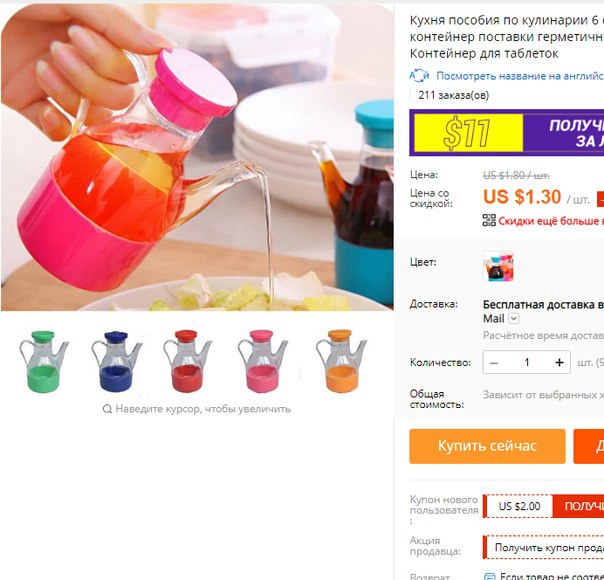Decrease quantity with the minus button
604x580 pixels.
(494, 362)
